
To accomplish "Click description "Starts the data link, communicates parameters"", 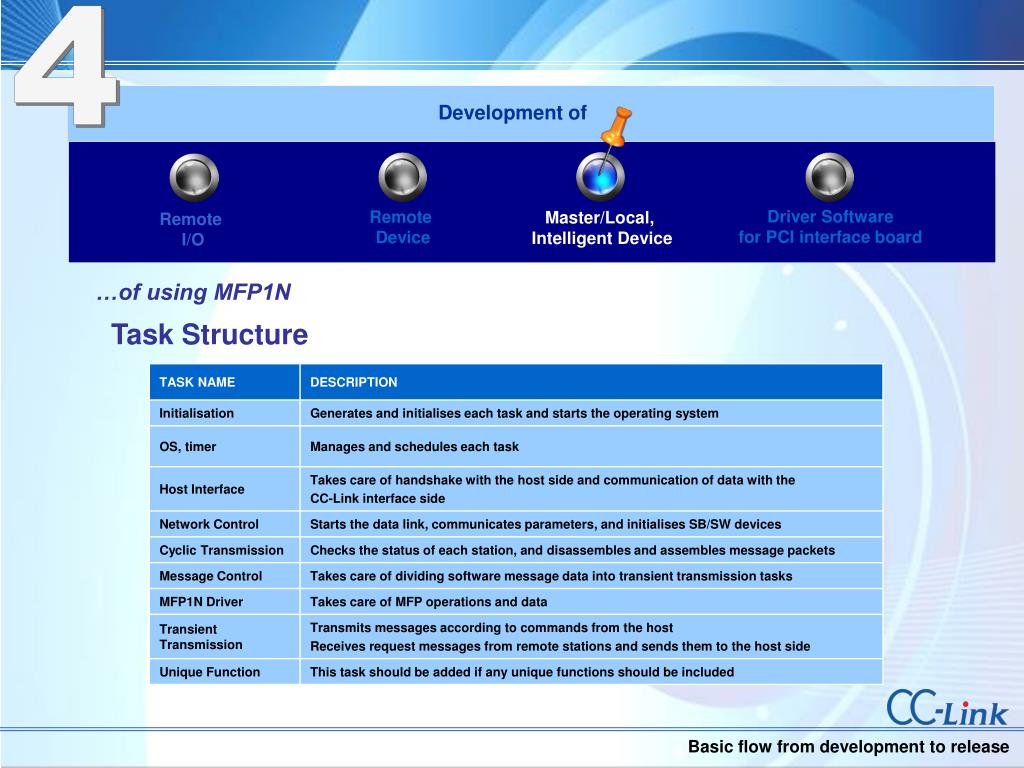I will (591, 524).
